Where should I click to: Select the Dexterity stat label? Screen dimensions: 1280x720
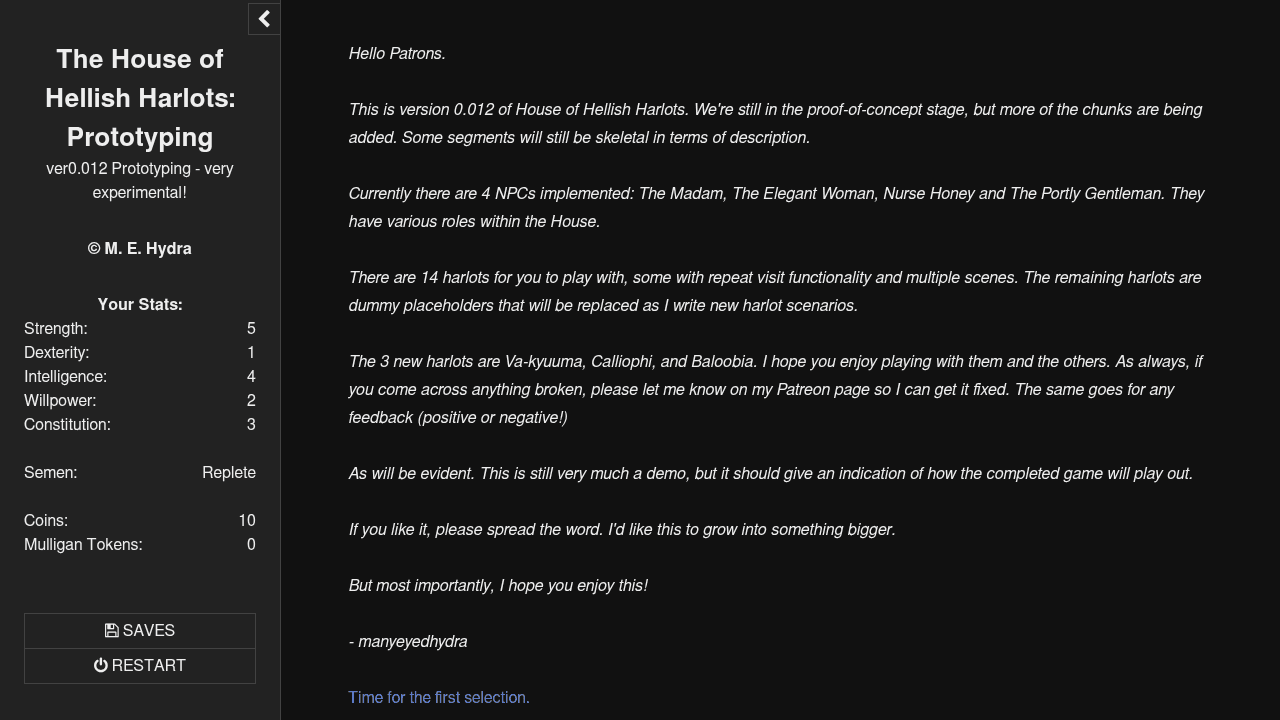57,352
